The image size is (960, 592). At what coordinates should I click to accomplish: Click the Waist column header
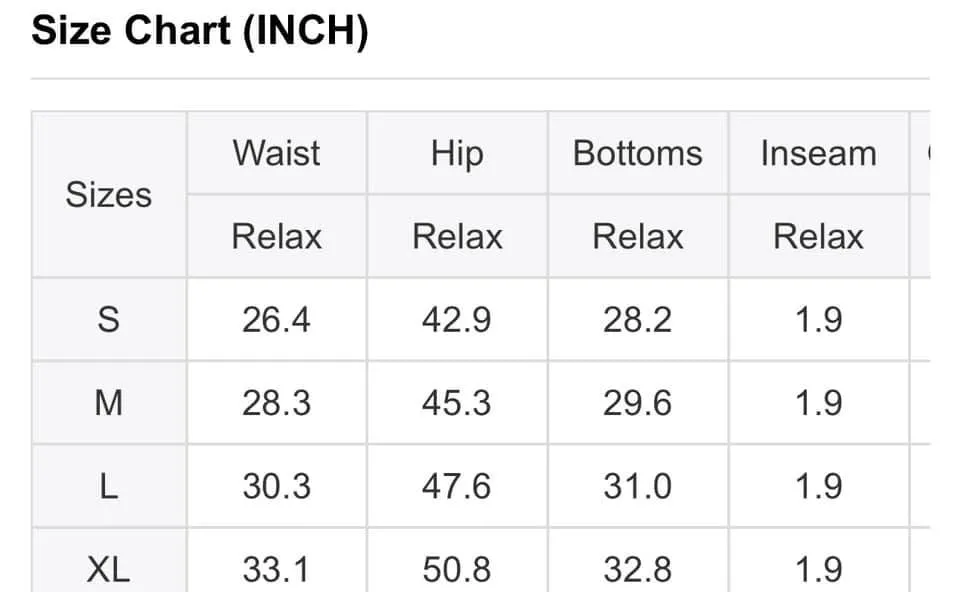click(277, 153)
